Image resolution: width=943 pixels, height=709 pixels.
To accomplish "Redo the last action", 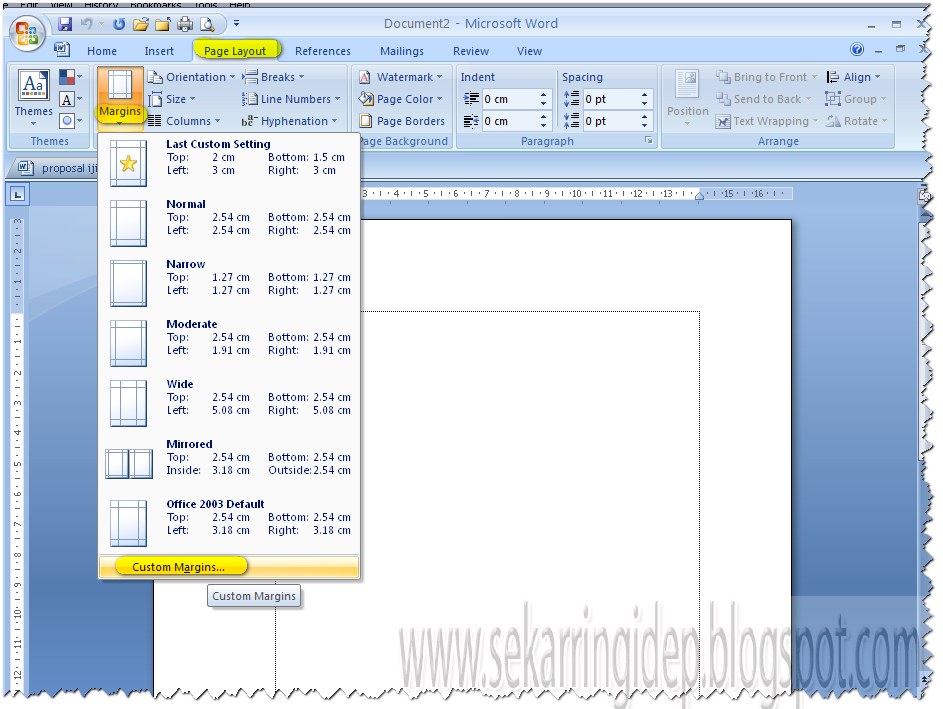I will pos(119,24).
